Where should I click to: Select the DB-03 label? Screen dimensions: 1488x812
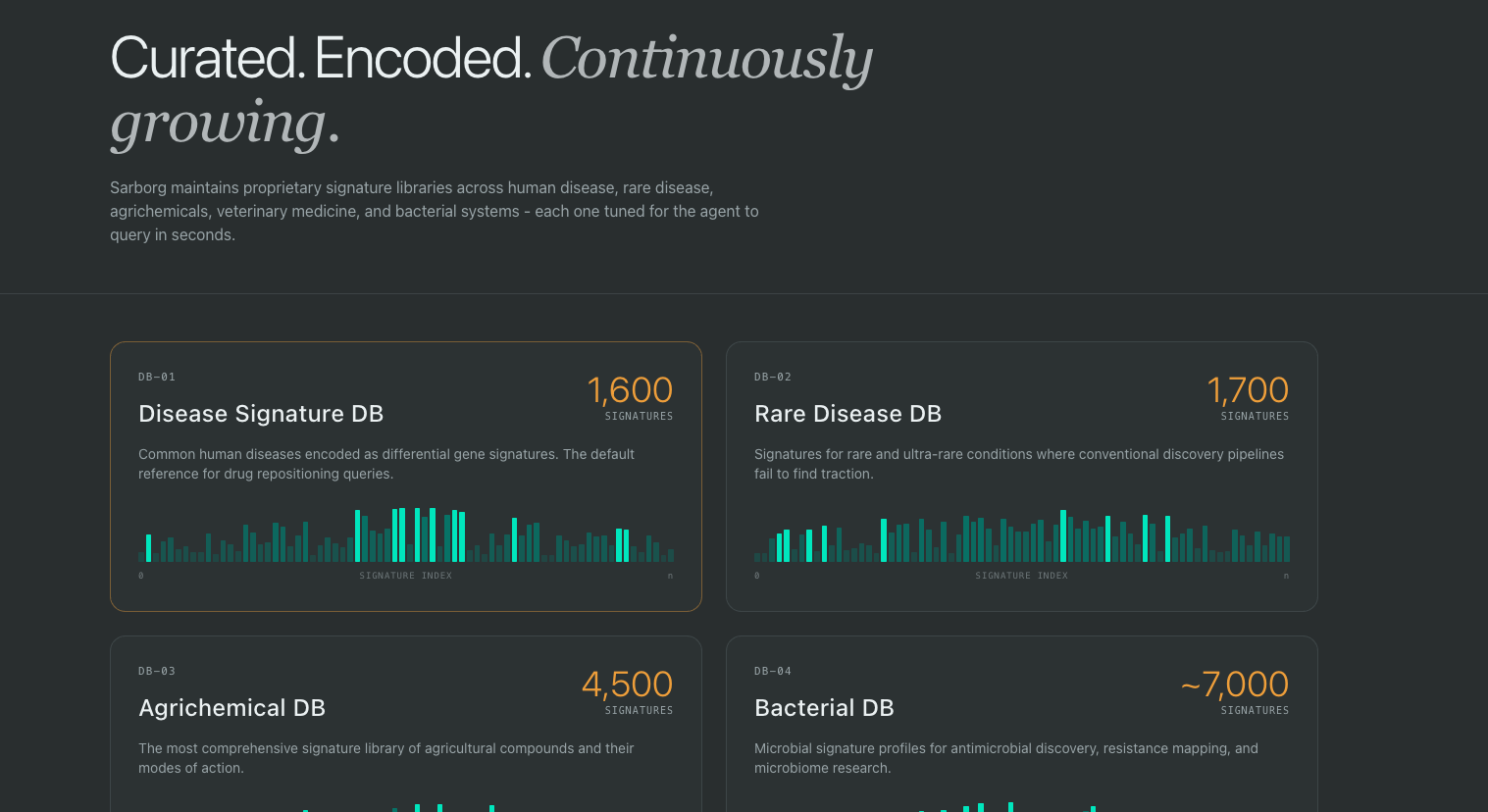pyautogui.click(x=157, y=671)
